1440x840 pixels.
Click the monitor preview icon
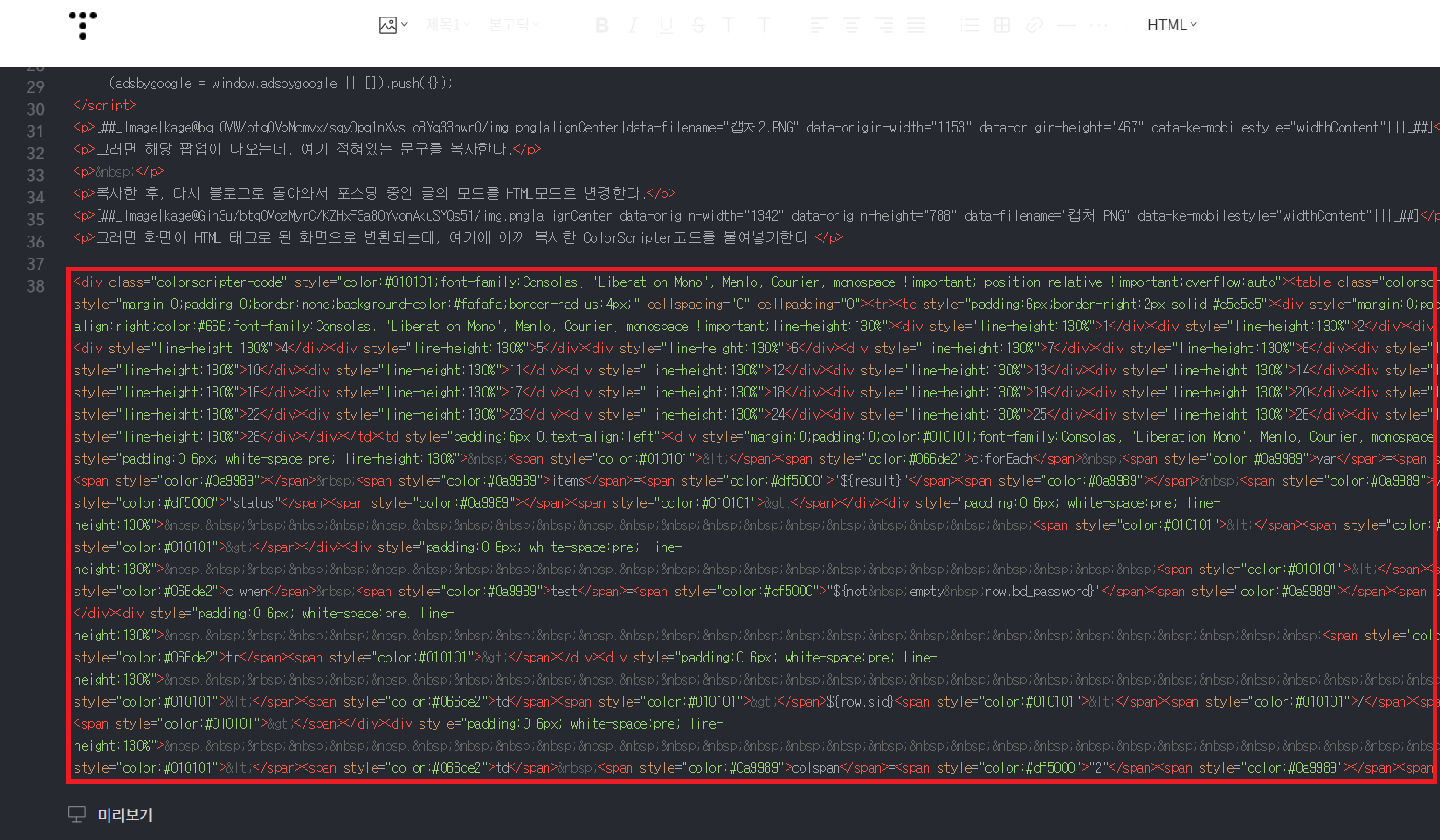(77, 814)
